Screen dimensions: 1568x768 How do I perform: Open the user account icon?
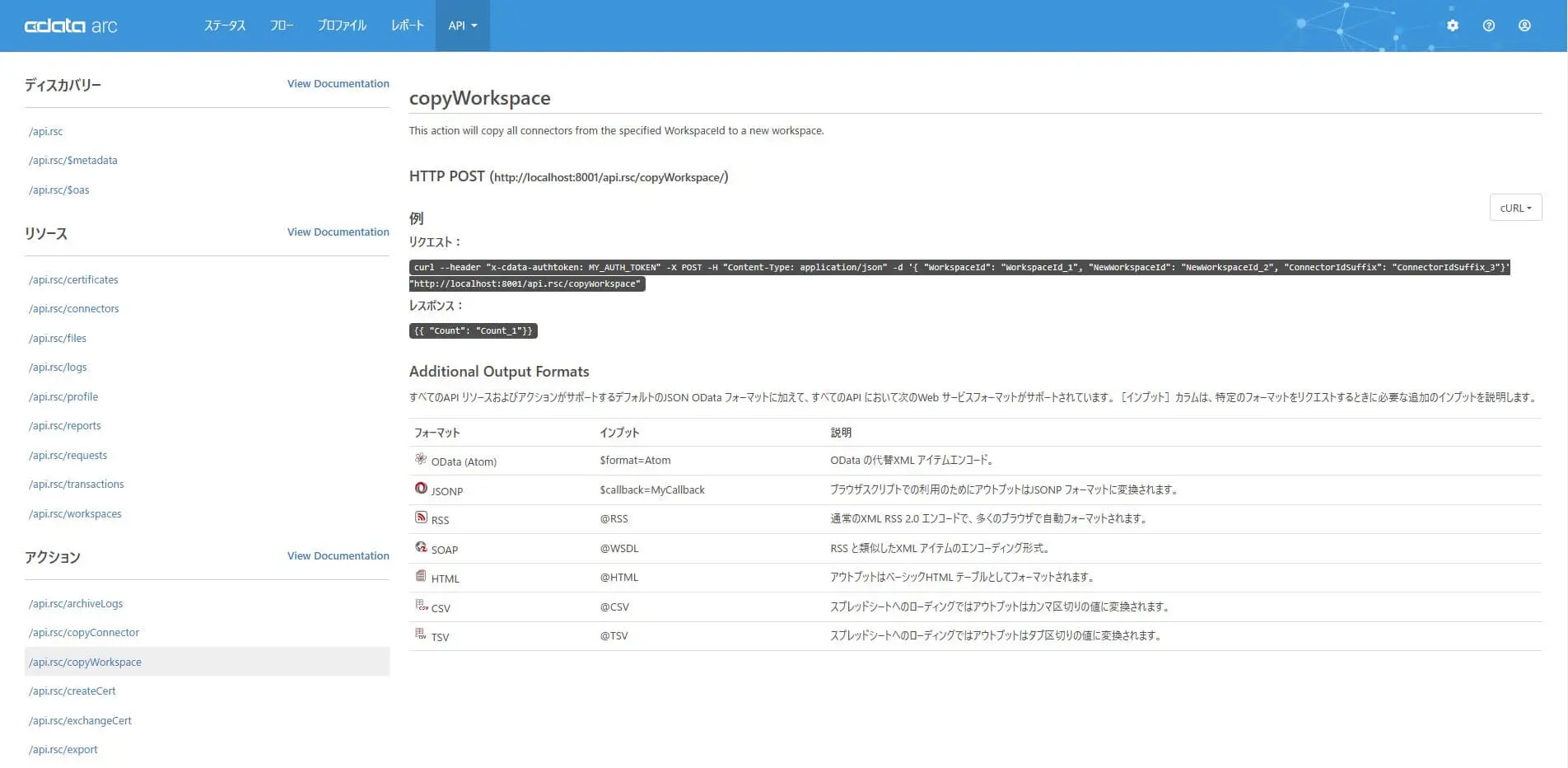click(x=1525, y=26)
